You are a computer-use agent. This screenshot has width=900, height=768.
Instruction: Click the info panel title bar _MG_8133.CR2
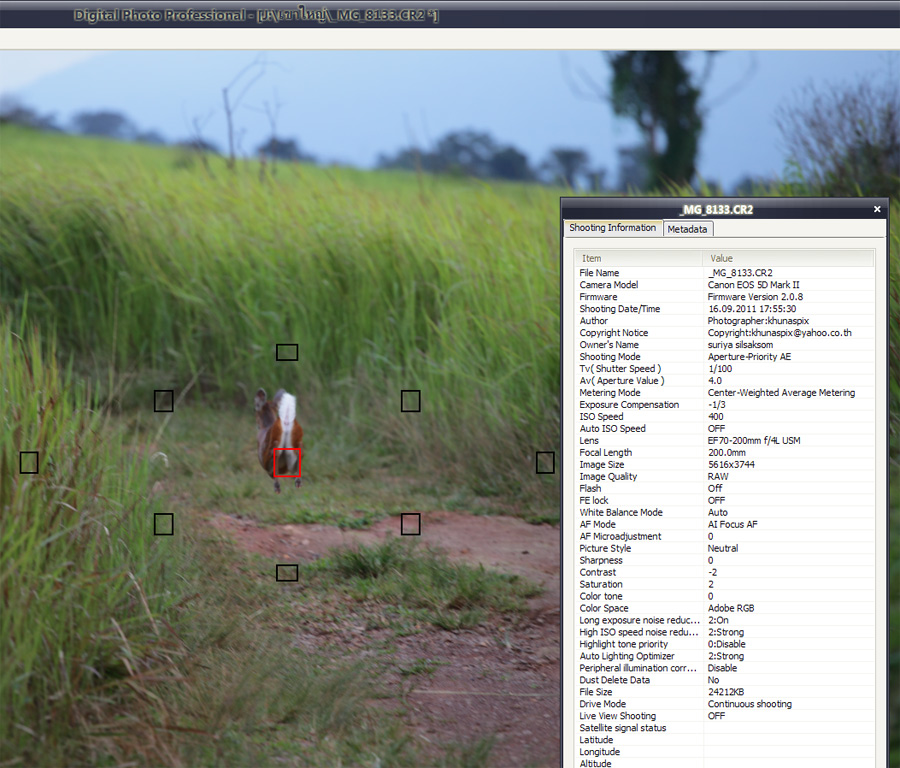point(715,210)
